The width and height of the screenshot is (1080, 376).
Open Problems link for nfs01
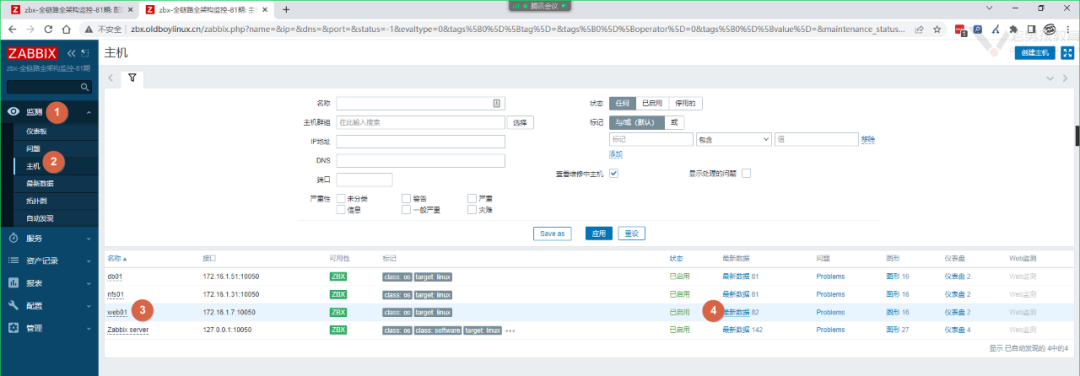click(x=830, y=294)
